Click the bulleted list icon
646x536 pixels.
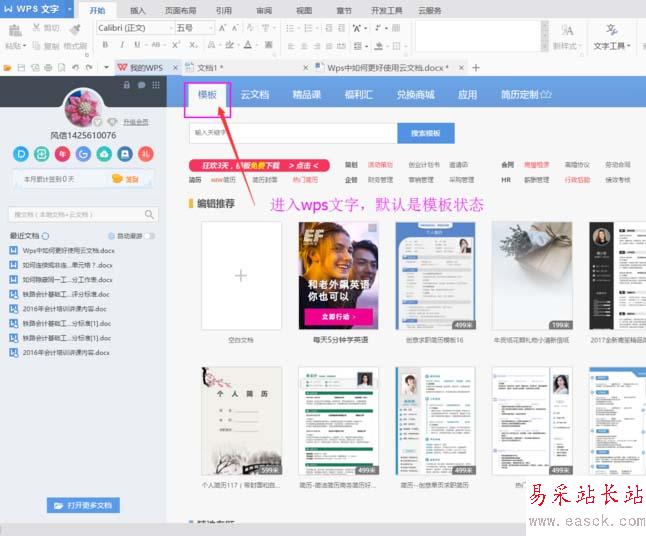click(290, 28)
